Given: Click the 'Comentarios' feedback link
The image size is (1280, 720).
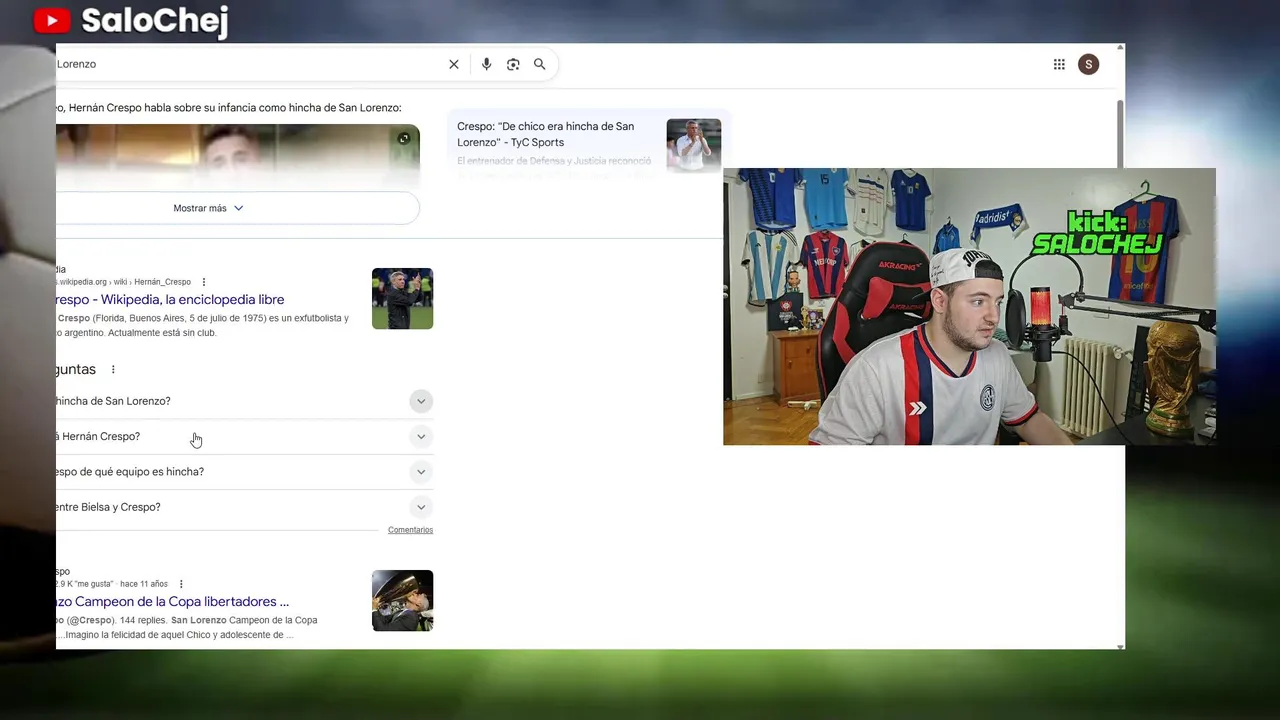Looking at the screenshot, I should tap(410, 530).
